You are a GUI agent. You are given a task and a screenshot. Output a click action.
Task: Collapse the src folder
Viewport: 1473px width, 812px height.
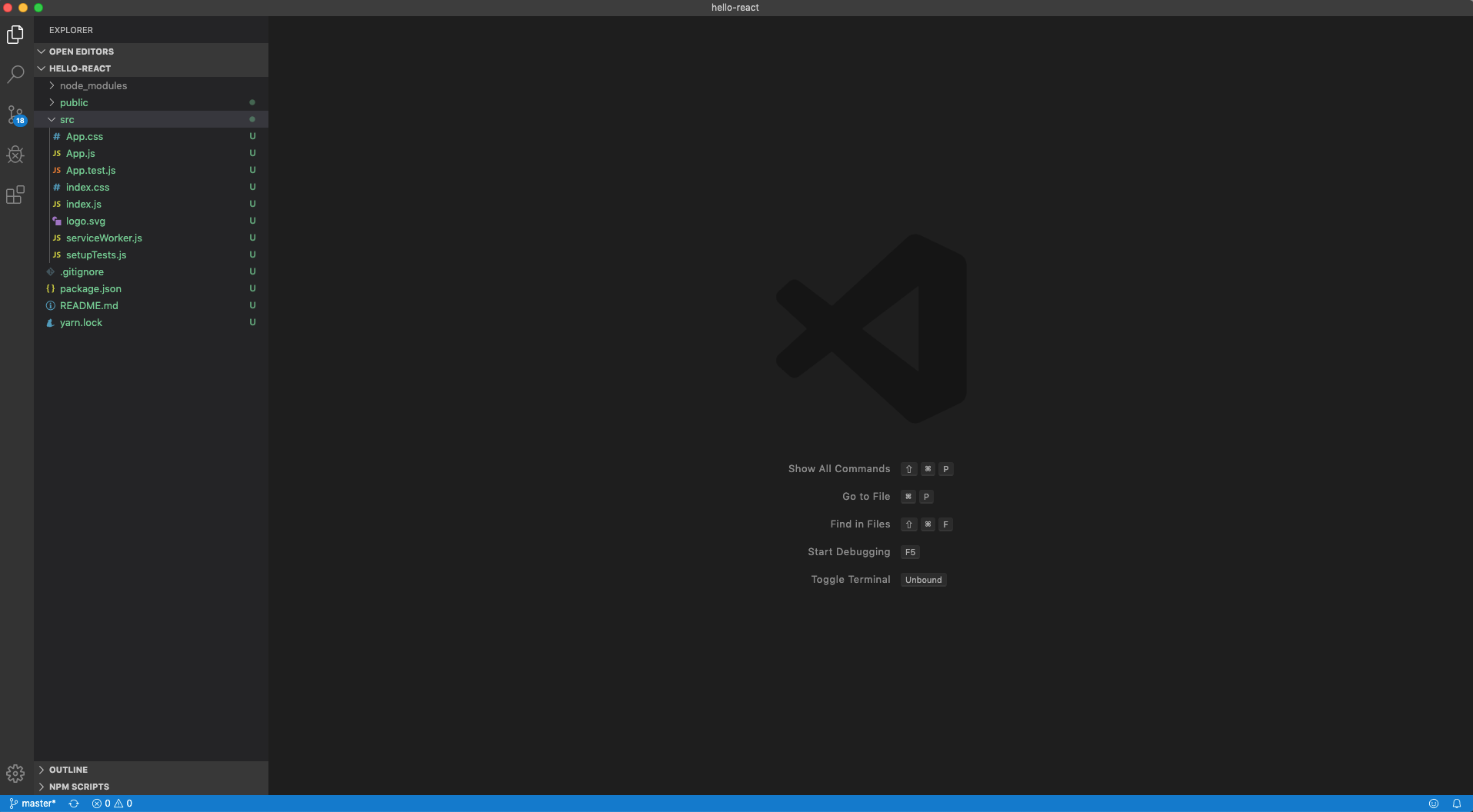pyautogui.click(x=152, y=119)
